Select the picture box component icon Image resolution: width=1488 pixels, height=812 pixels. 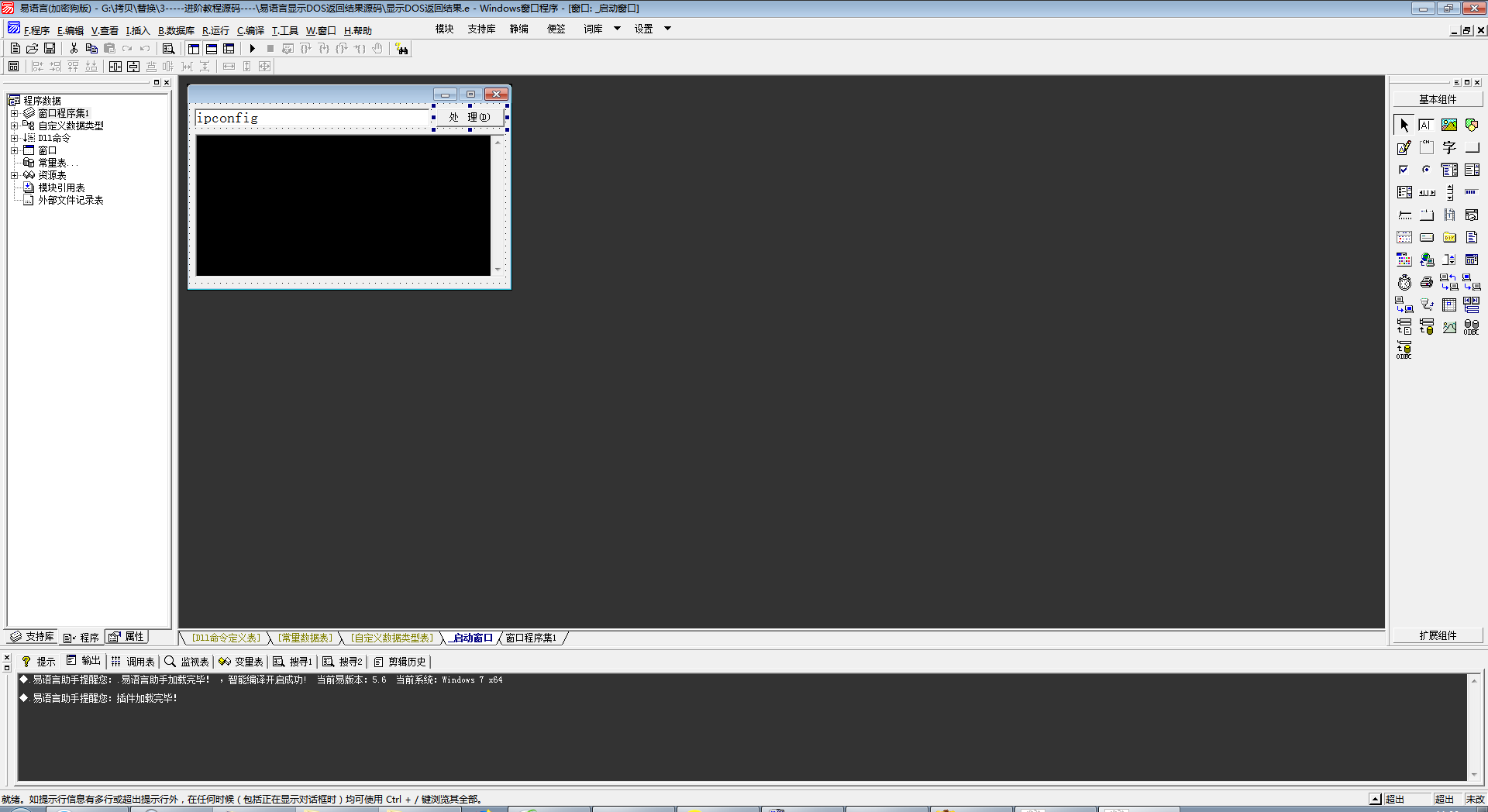(1449, 125)
